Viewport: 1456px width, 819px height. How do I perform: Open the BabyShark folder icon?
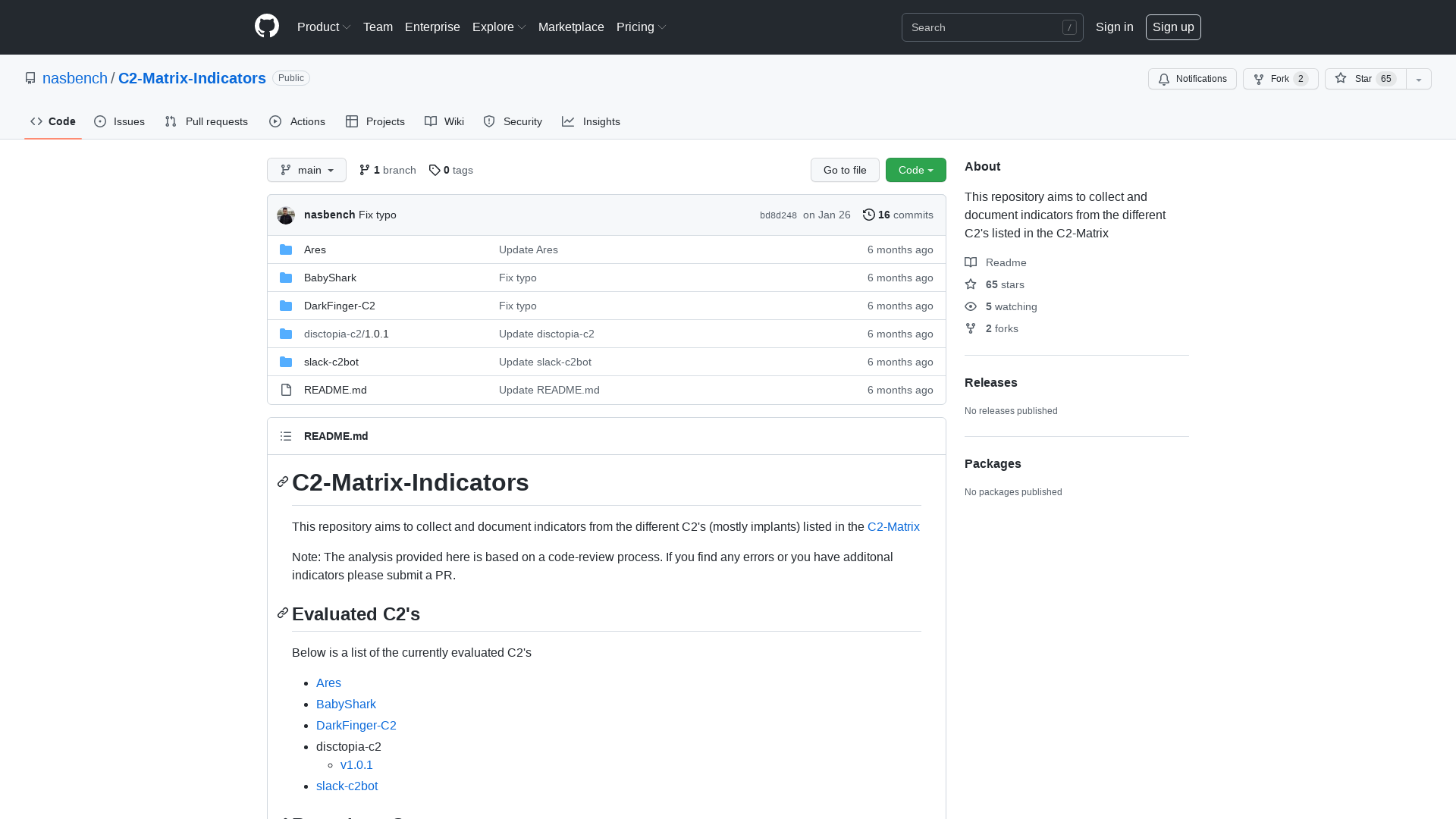pyautogui.click(x=286, y=278)
